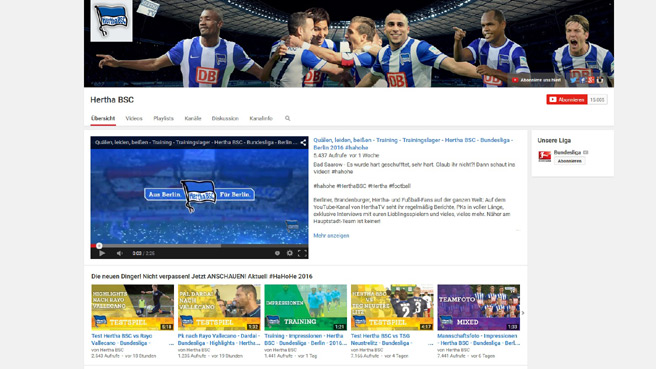Mute the video player volume
Viewport: 656px width, 369px height.
click(x=120, y=253)
